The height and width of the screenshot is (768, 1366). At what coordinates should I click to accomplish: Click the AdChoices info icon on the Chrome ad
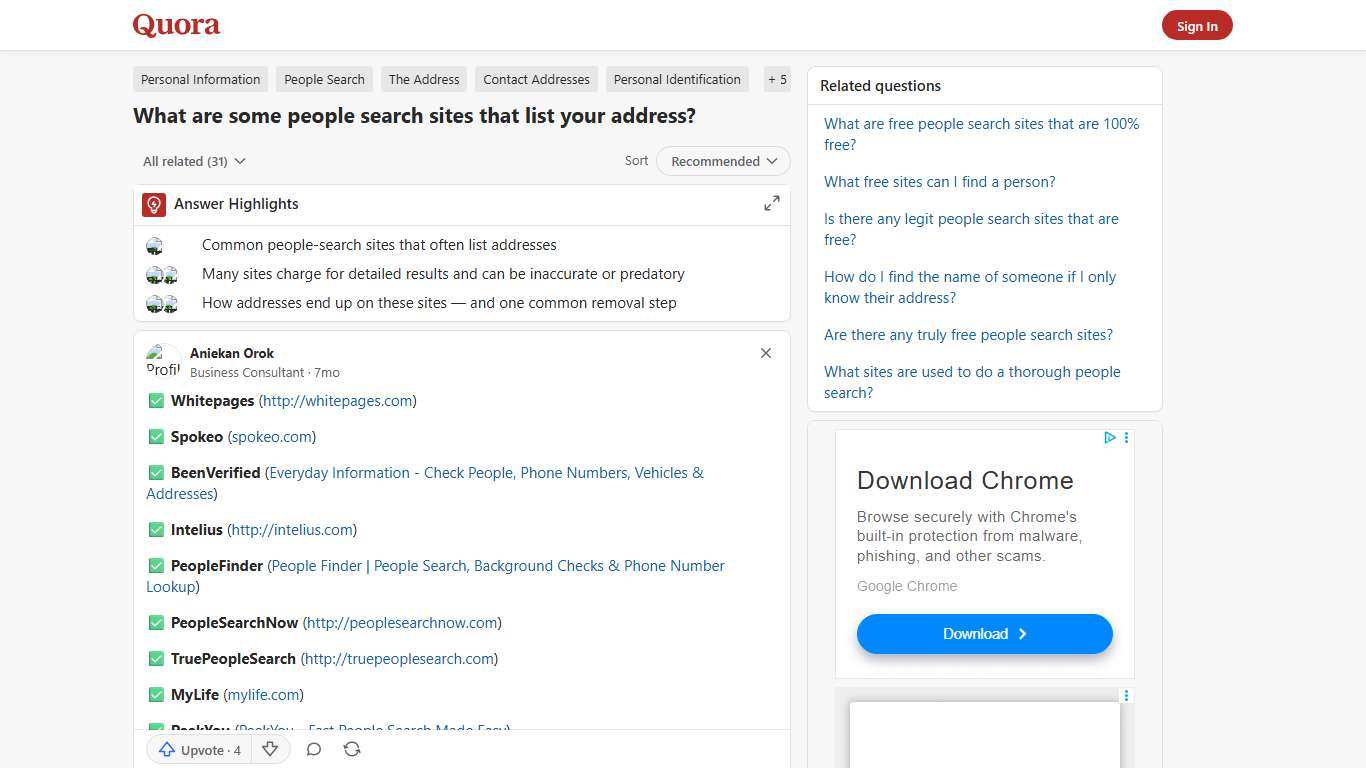[1109, 437]
